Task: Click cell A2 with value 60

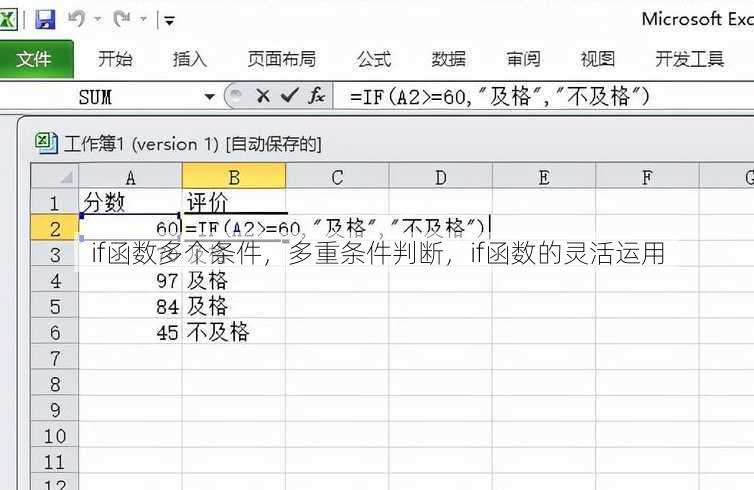Action: [130, 228]
